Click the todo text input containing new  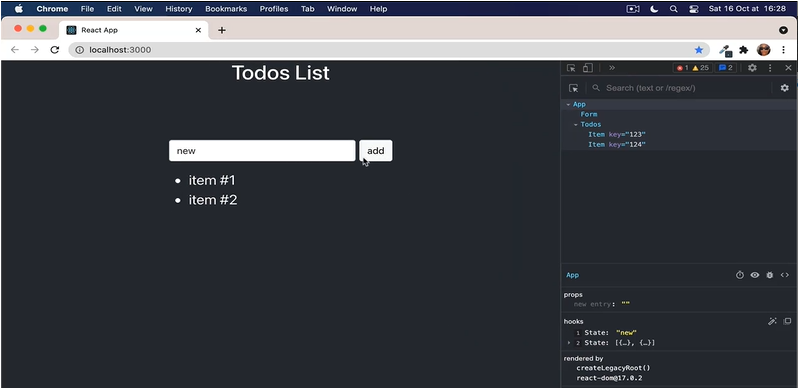click(262, 150)
